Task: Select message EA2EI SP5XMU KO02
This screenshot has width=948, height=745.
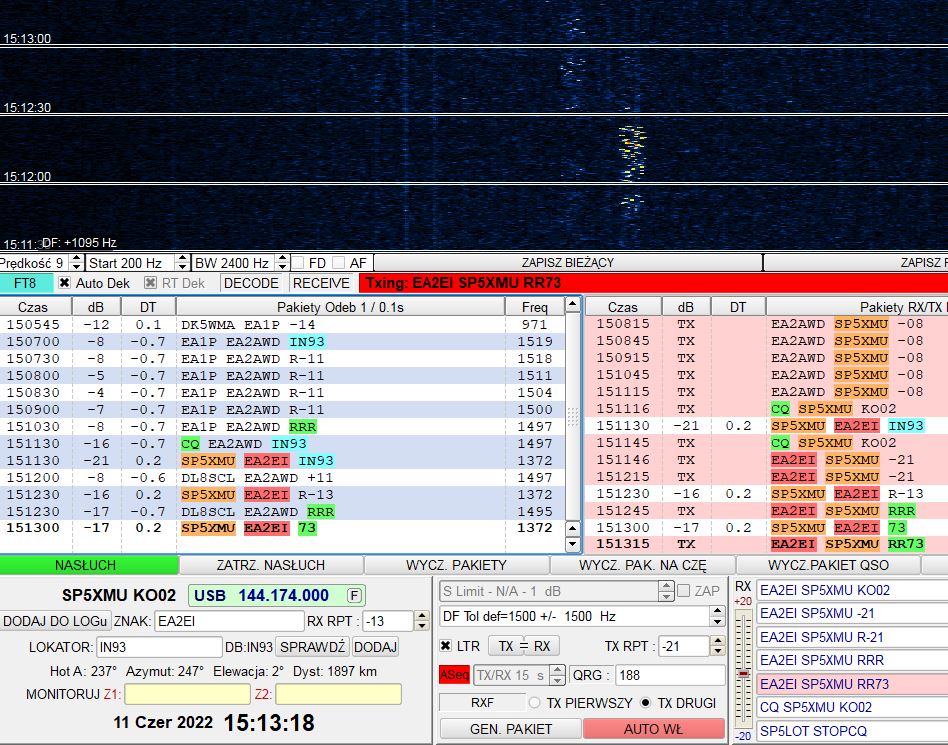Action: tap(852, 590)
